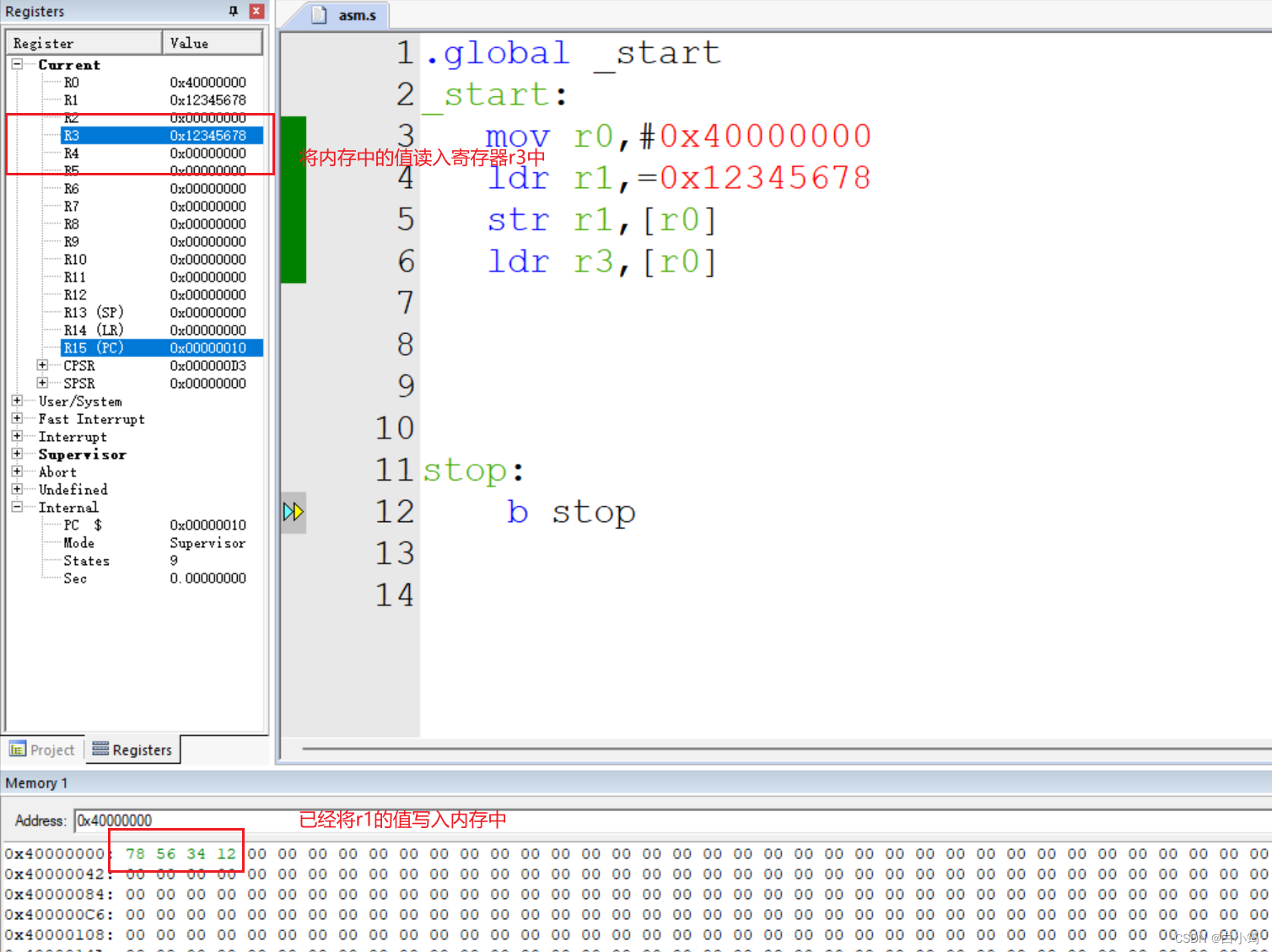Select the asm.s file tab
This screenshot has height=952, width=1272.
346,15
